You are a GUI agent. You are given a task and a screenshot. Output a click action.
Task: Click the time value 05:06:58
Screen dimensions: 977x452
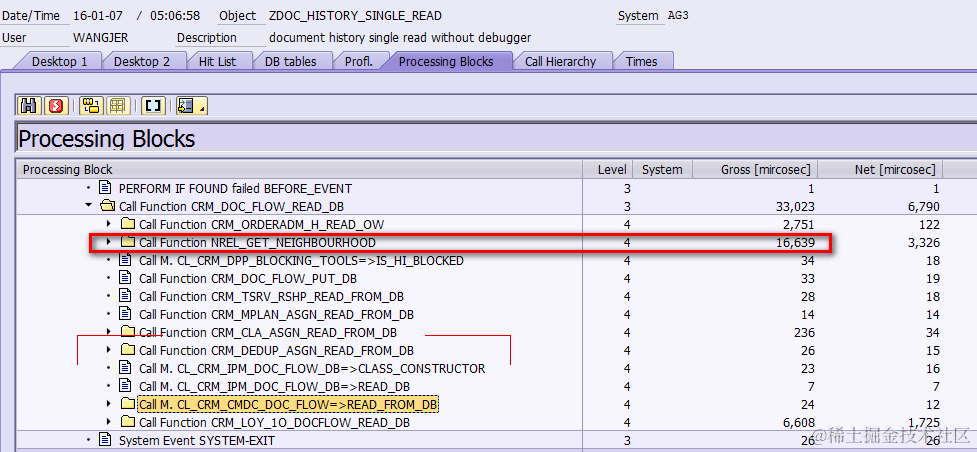175,16
